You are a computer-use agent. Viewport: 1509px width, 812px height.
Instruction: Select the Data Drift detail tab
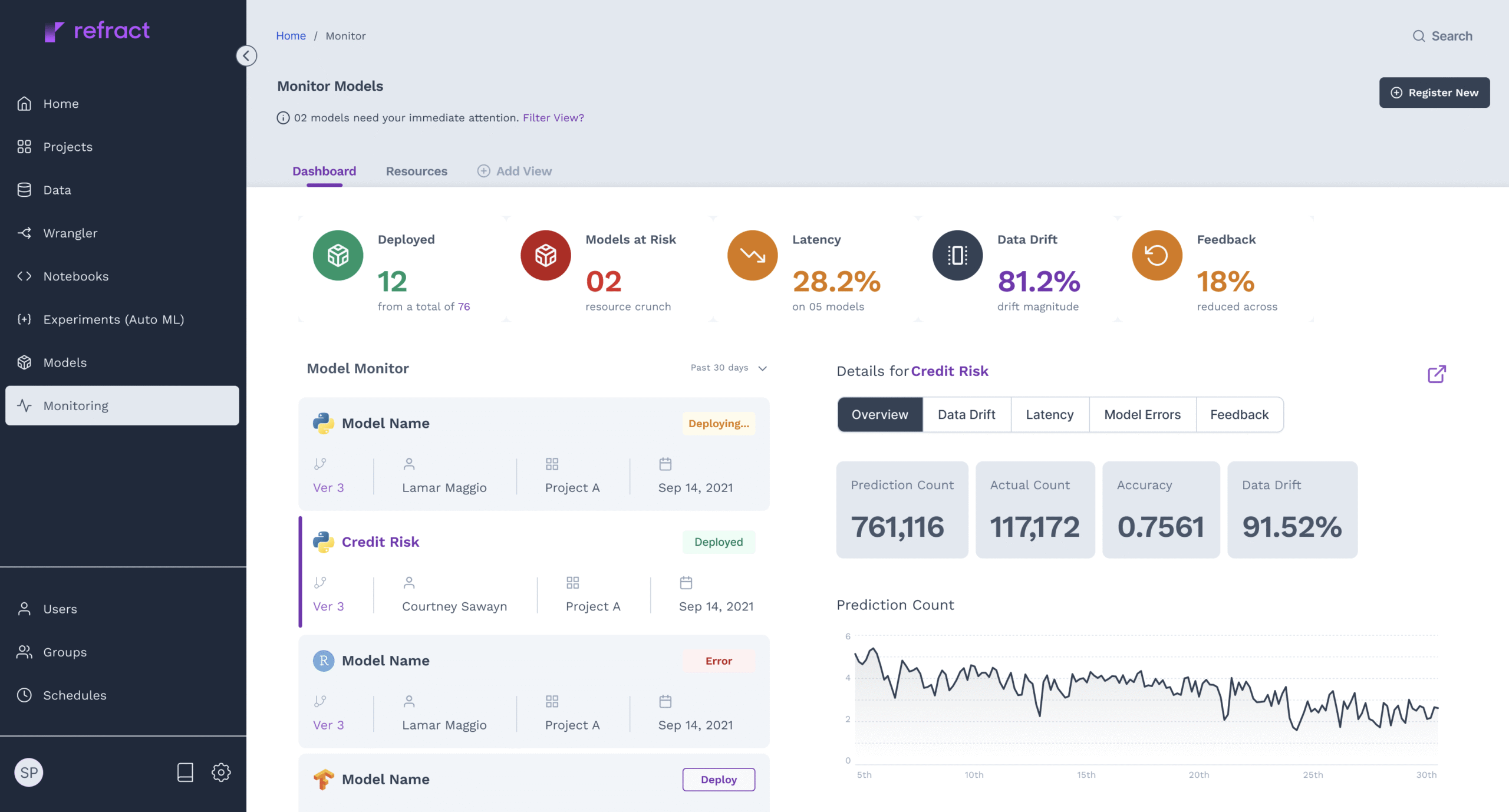966,414
